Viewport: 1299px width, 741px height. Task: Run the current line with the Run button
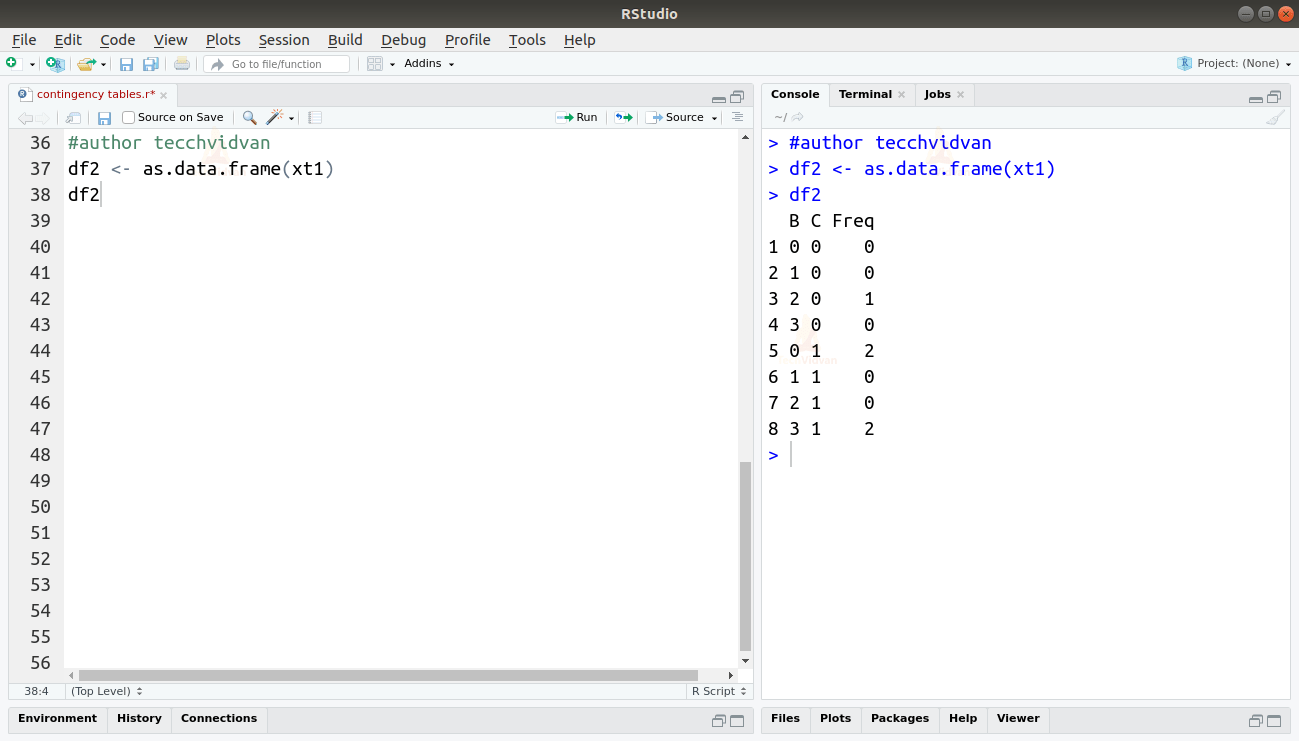click(x=577, y=117)
